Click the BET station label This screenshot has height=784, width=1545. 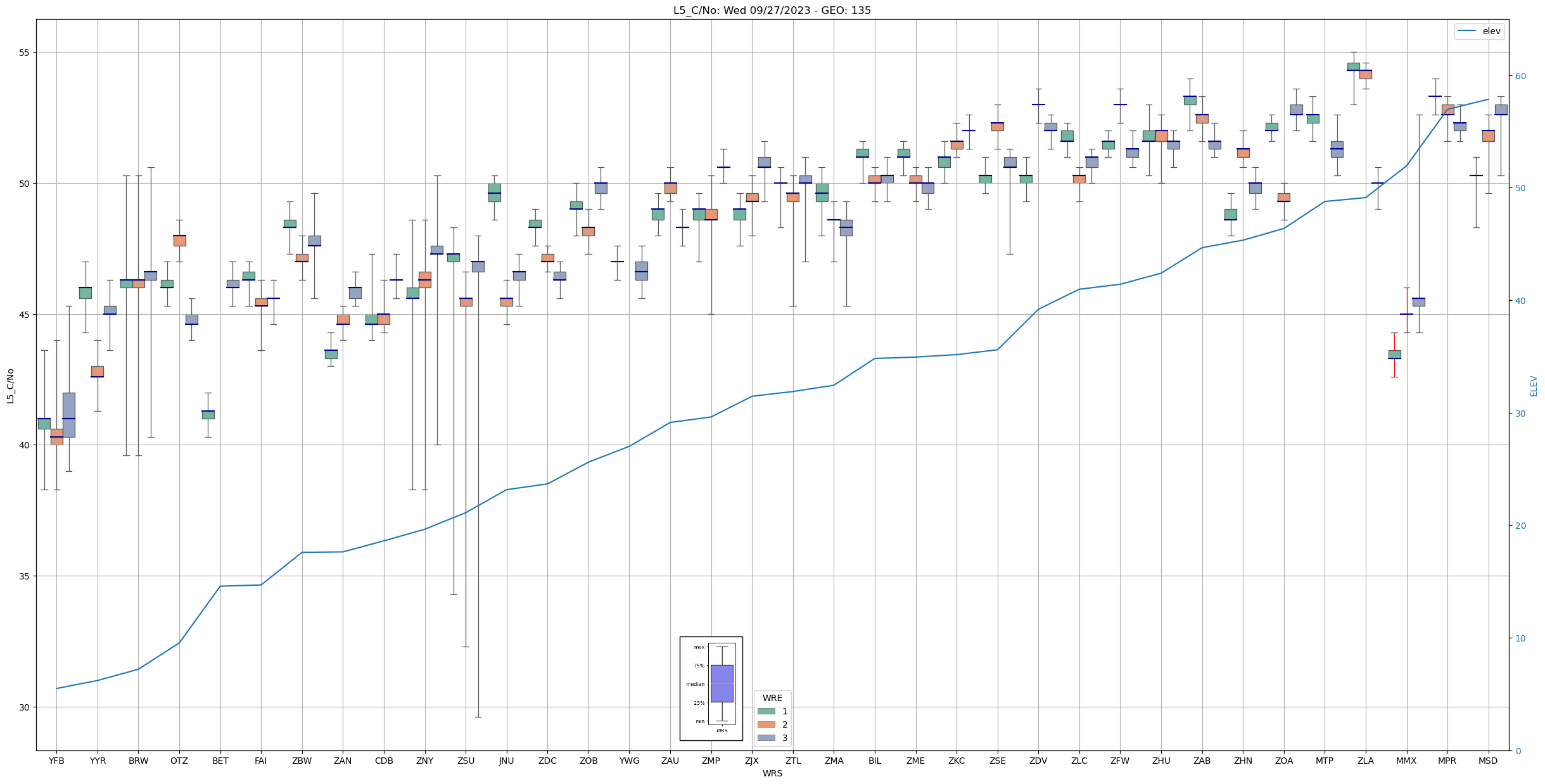pyautogui.click(x=220, y=761)
